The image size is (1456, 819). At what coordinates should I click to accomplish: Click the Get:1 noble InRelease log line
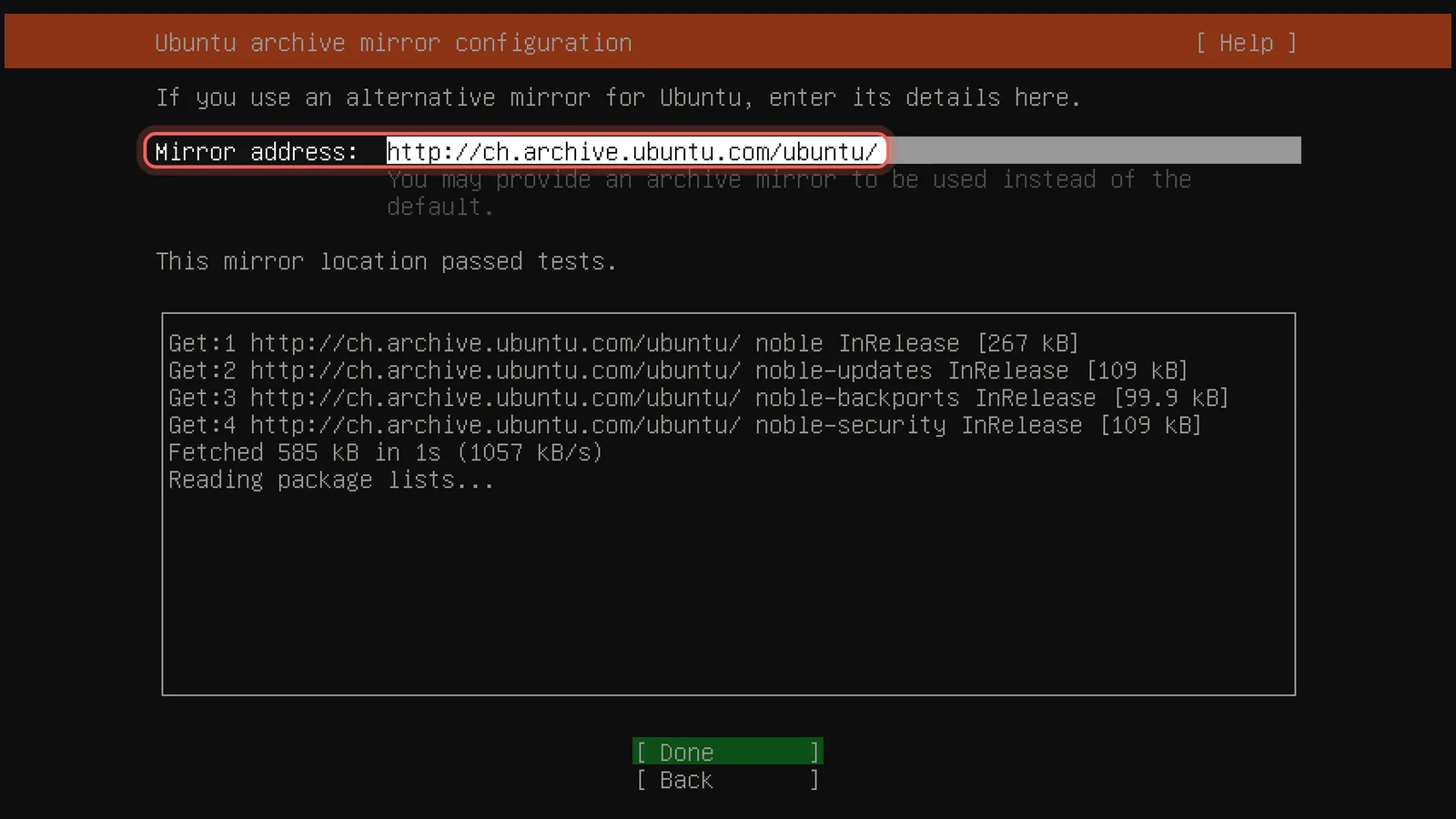pyautogui.click(x=623, y=343)
